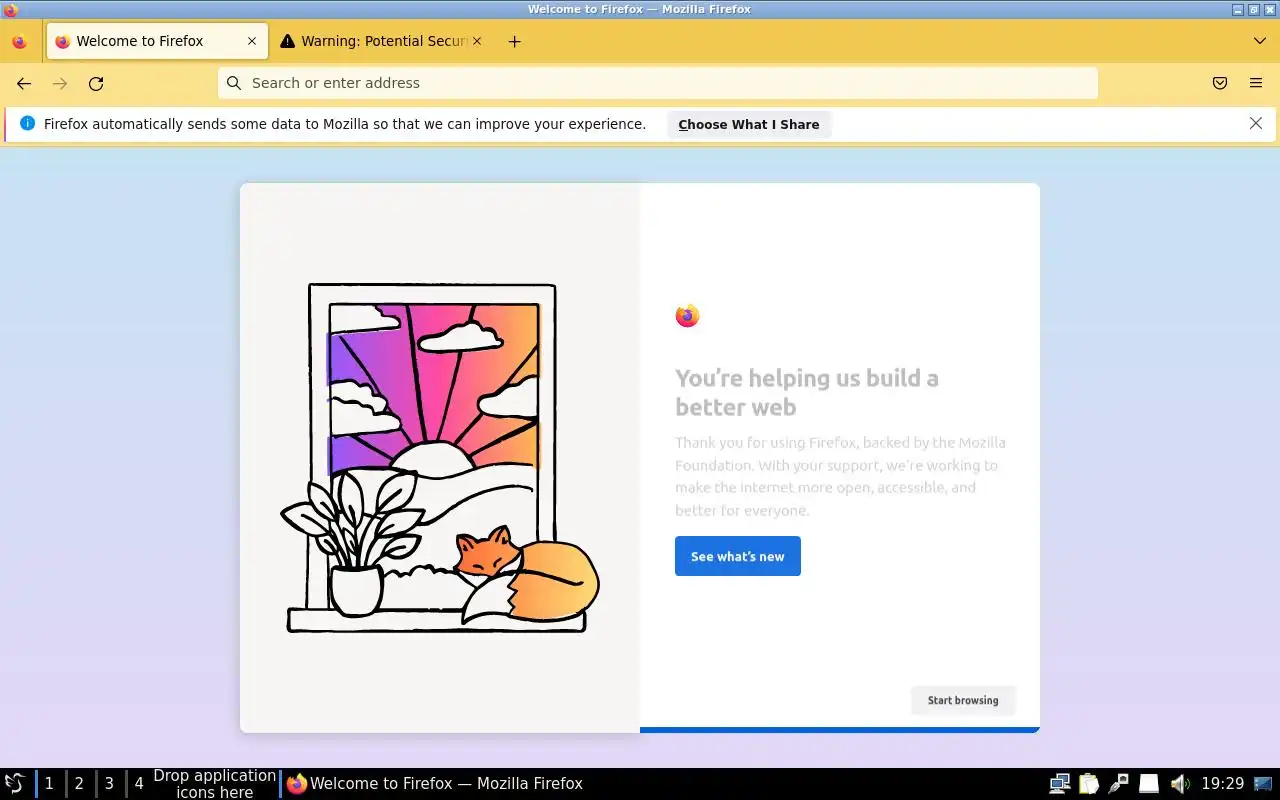The width and height of the screenshot is (1280, 800).
Task: Minimize the Firefox window
Action: (x=1238, y=9)
